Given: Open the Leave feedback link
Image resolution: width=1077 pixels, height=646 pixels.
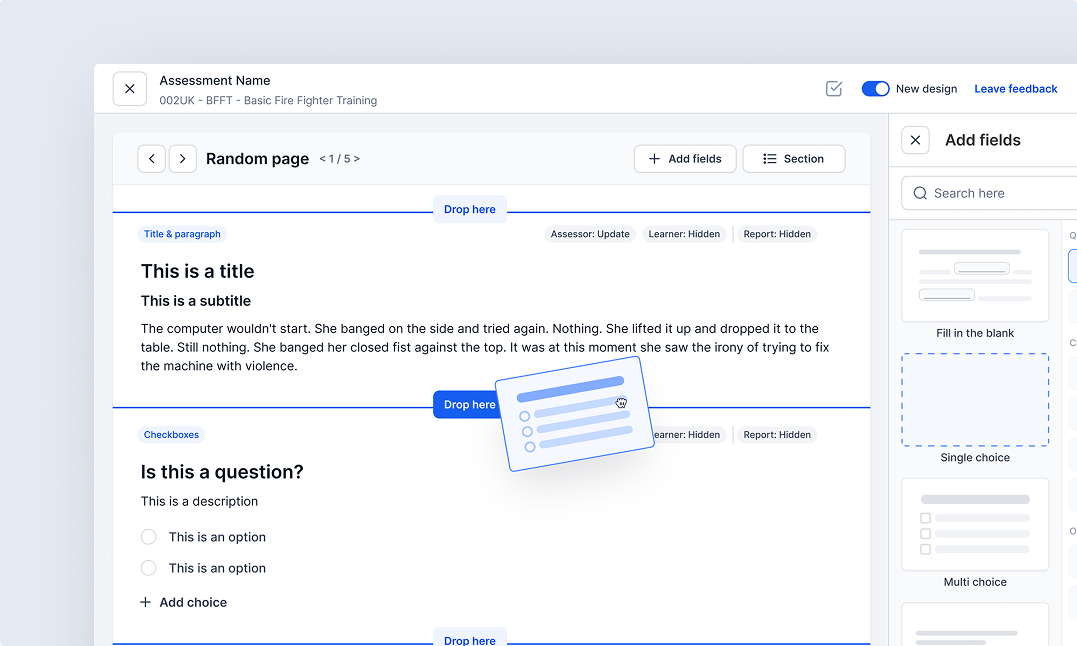Looking at the screenshot, I should pyautogui.click(x=1015, y=89).
